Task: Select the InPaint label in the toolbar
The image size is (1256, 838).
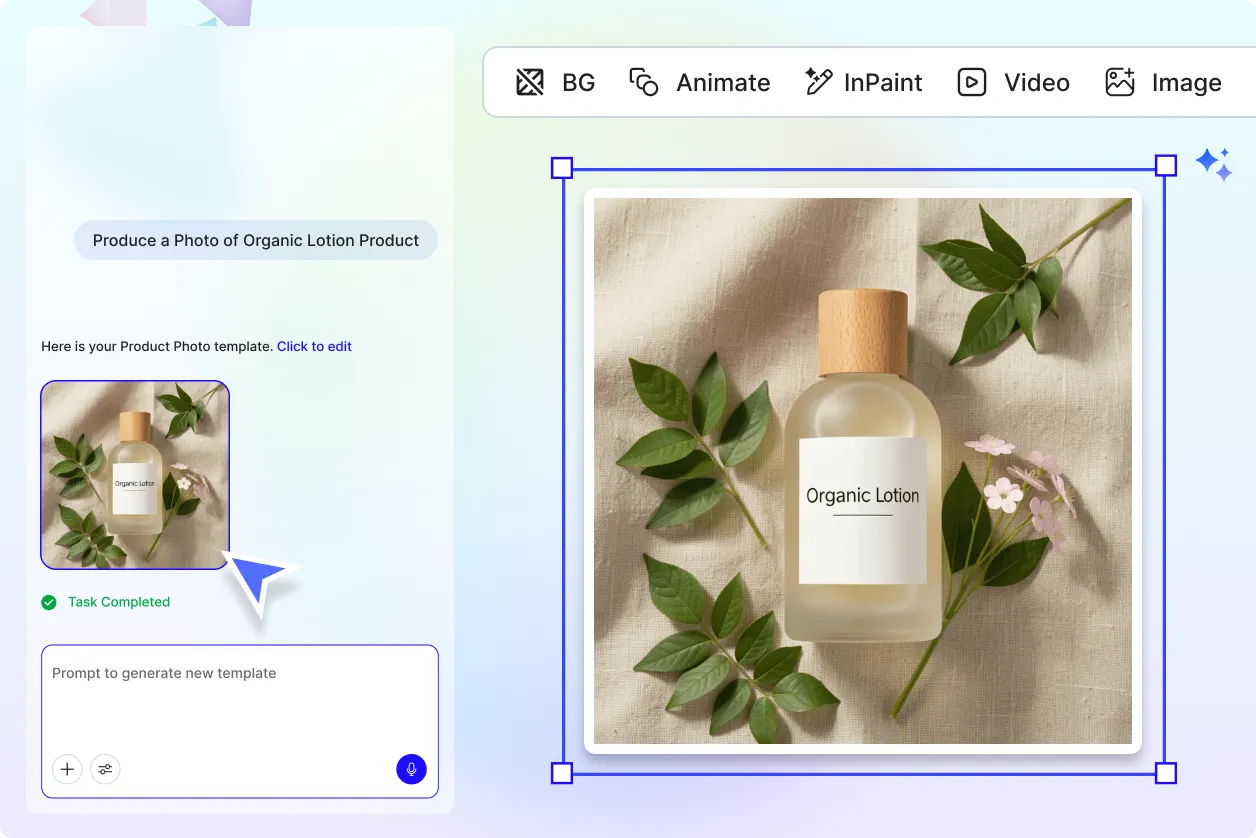Action: tap(883, 82)
